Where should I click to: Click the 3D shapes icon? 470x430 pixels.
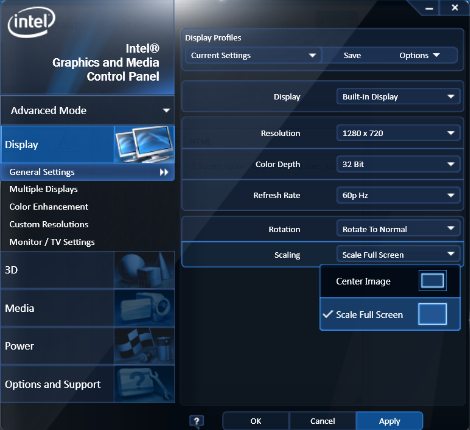point(144,270)
